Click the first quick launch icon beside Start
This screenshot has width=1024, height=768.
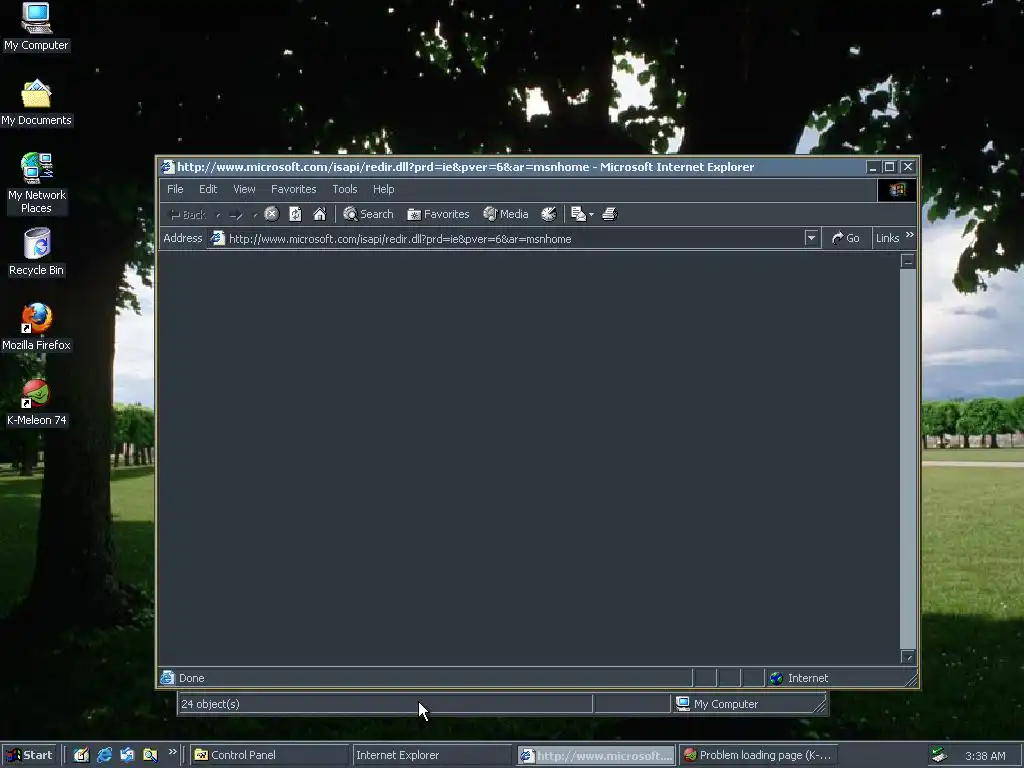(x=81, y=755)
